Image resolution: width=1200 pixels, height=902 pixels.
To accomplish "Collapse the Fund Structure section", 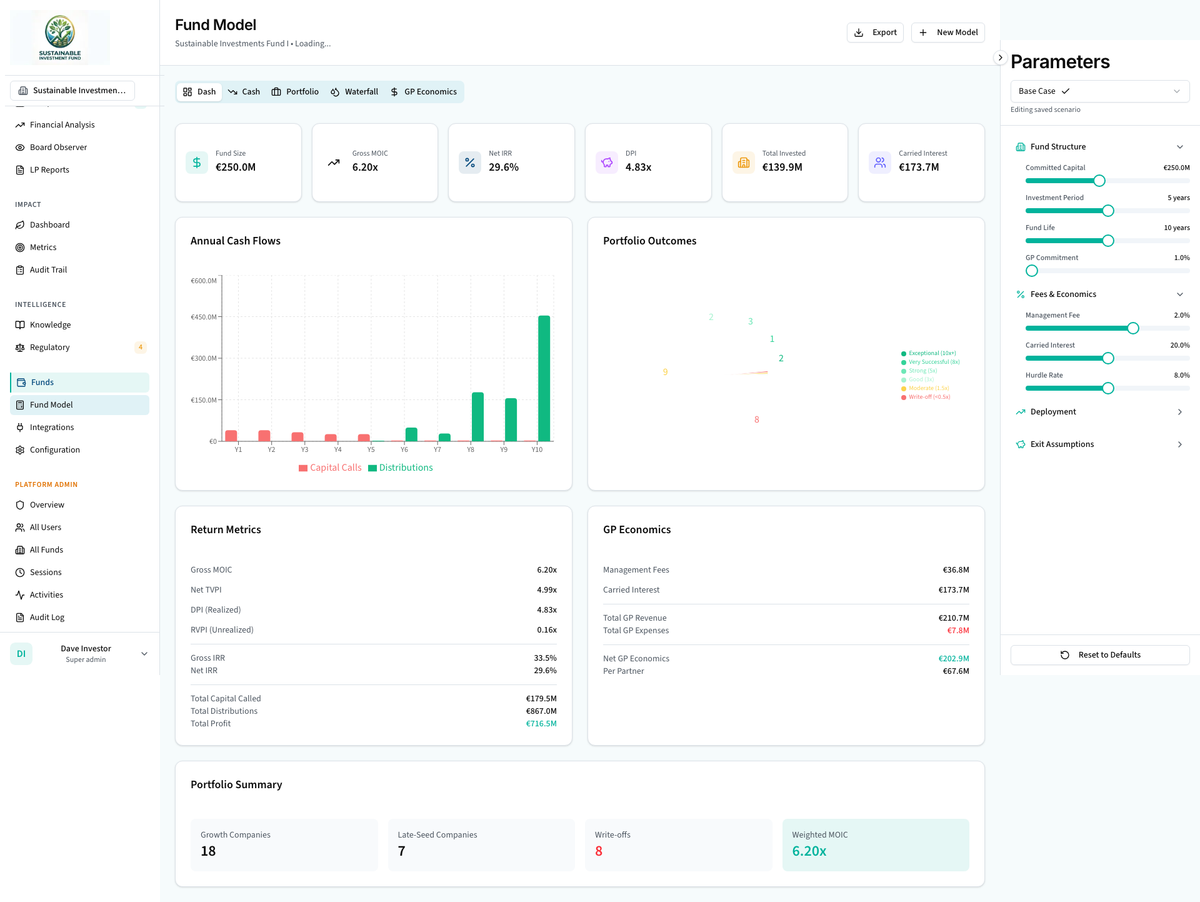I will coord(1100,146).
